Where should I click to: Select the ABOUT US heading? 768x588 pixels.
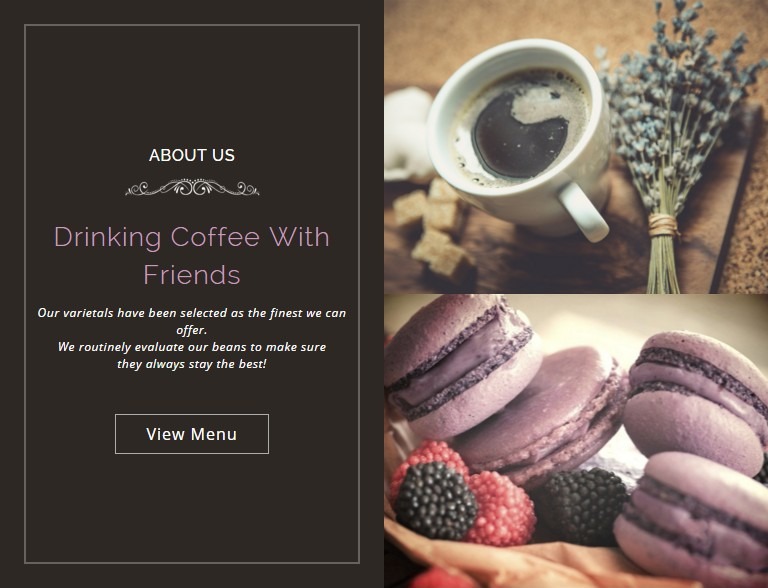click(192, 155)
